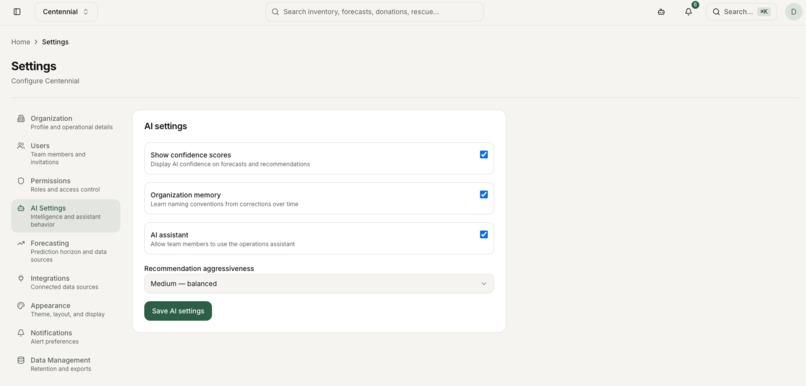
Task: Uncheck Organization memory checkbox
Action: click(484, 194)
